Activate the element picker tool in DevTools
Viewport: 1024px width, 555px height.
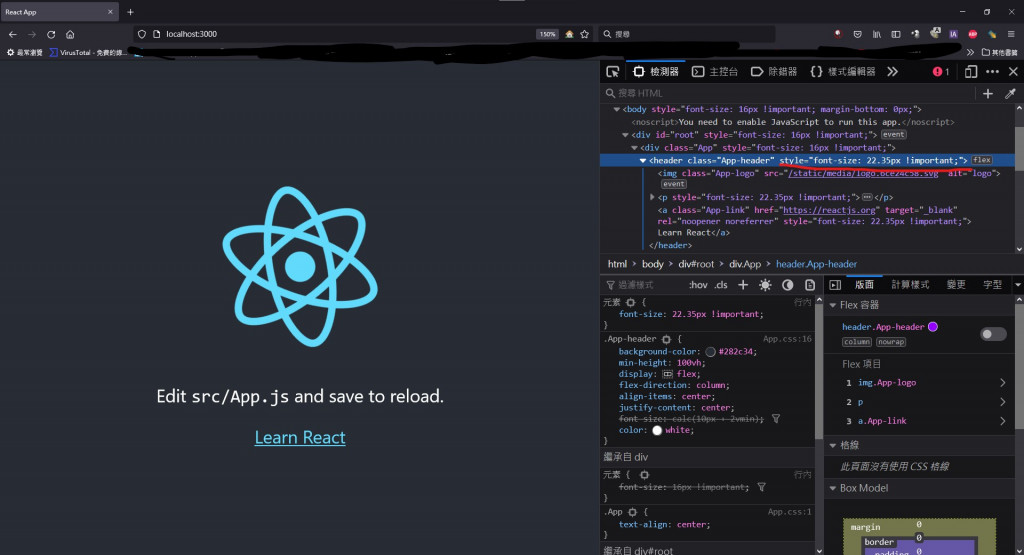click(613, 72)
